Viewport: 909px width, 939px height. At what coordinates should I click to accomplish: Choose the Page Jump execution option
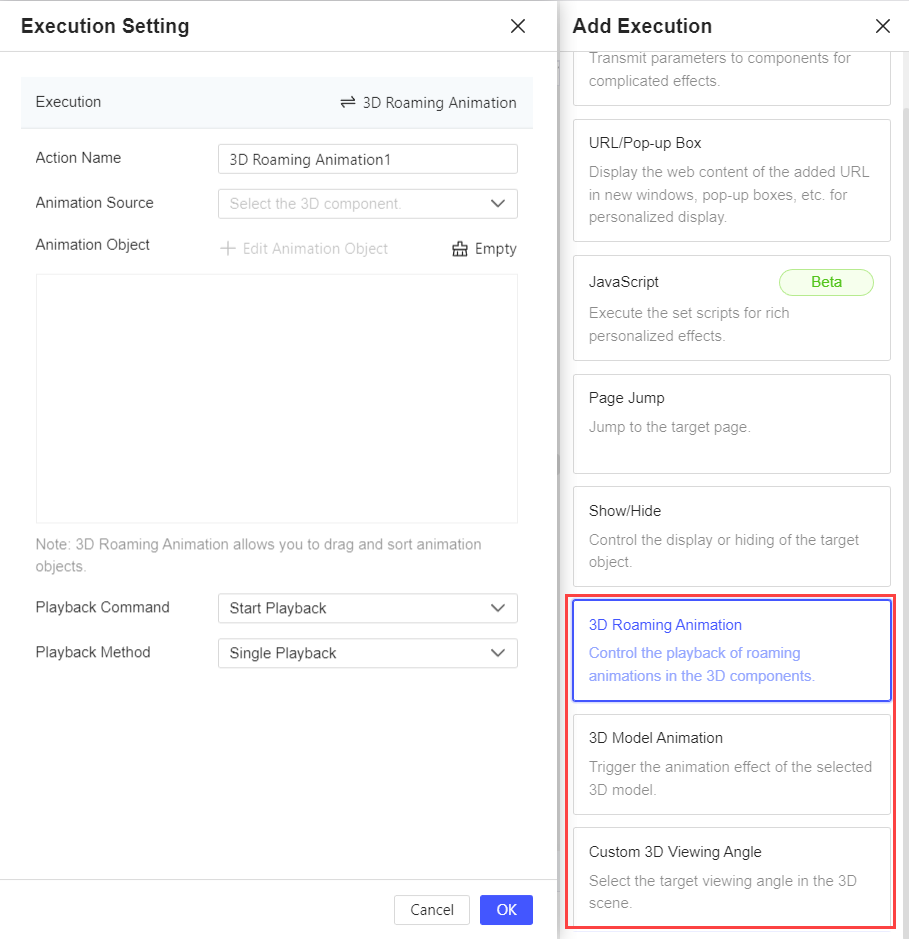731,423
